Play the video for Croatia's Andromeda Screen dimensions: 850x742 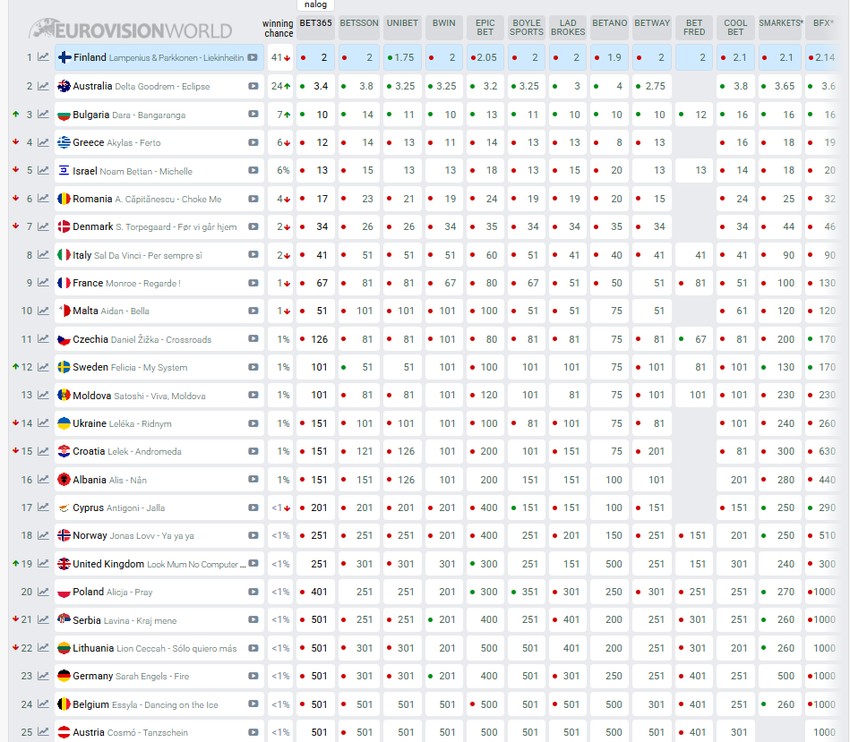[x=253, y=451]
